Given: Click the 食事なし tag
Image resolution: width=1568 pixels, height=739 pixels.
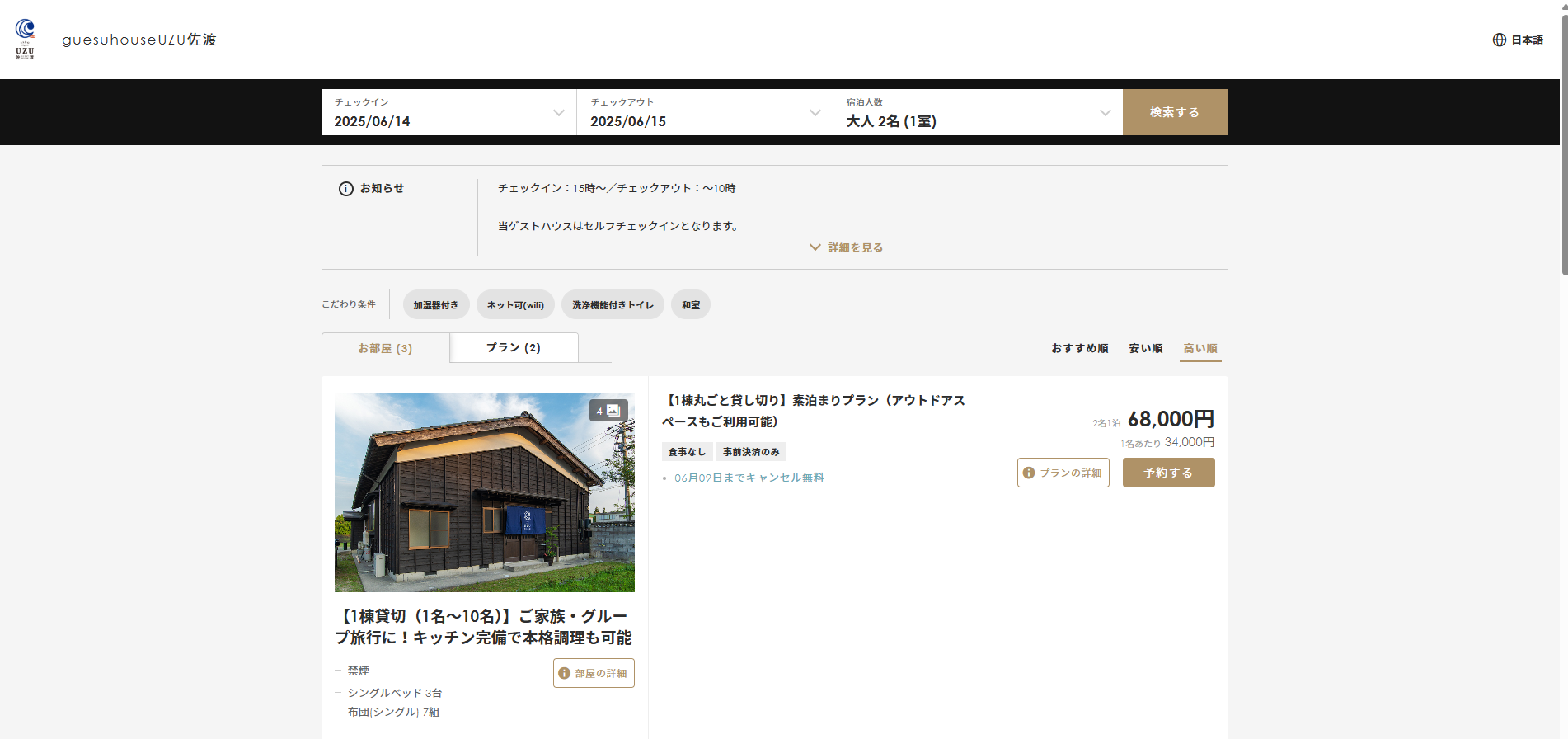Looking at the screenshot, I should tap(687, 452).
